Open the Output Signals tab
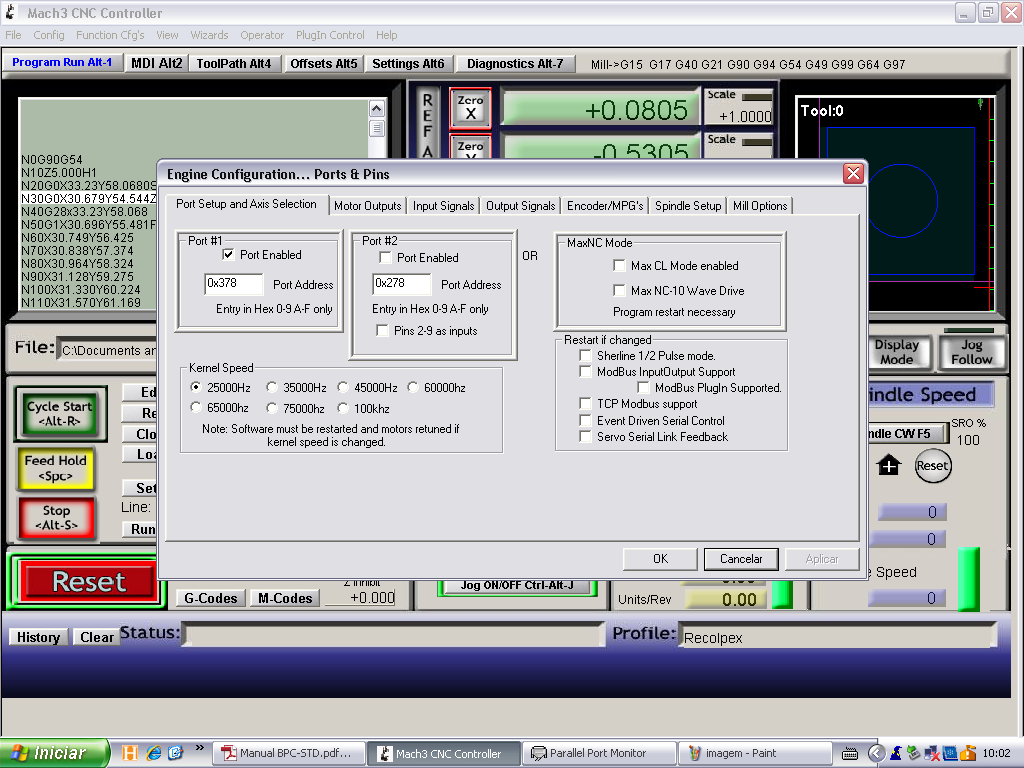This screenshot has width=1024, height=768. click(x=520, y=206)
